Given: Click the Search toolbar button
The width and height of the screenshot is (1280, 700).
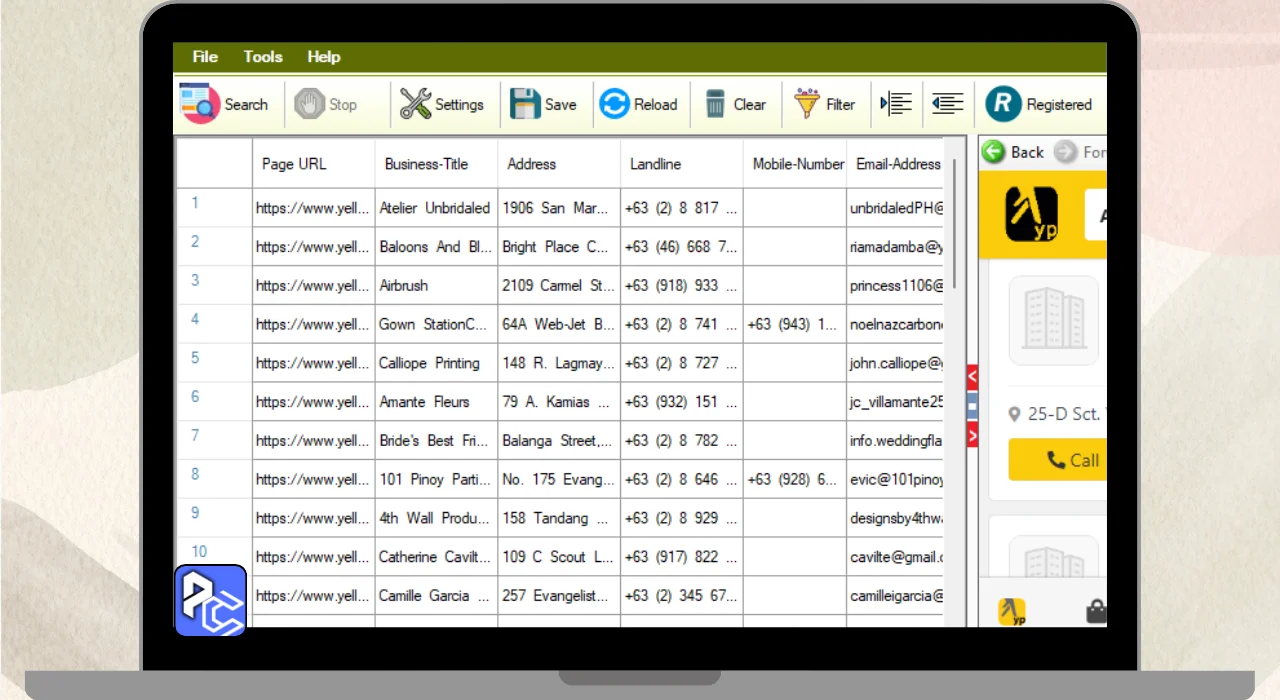Looking at the screenshot, I should click(x=225, y=104).
